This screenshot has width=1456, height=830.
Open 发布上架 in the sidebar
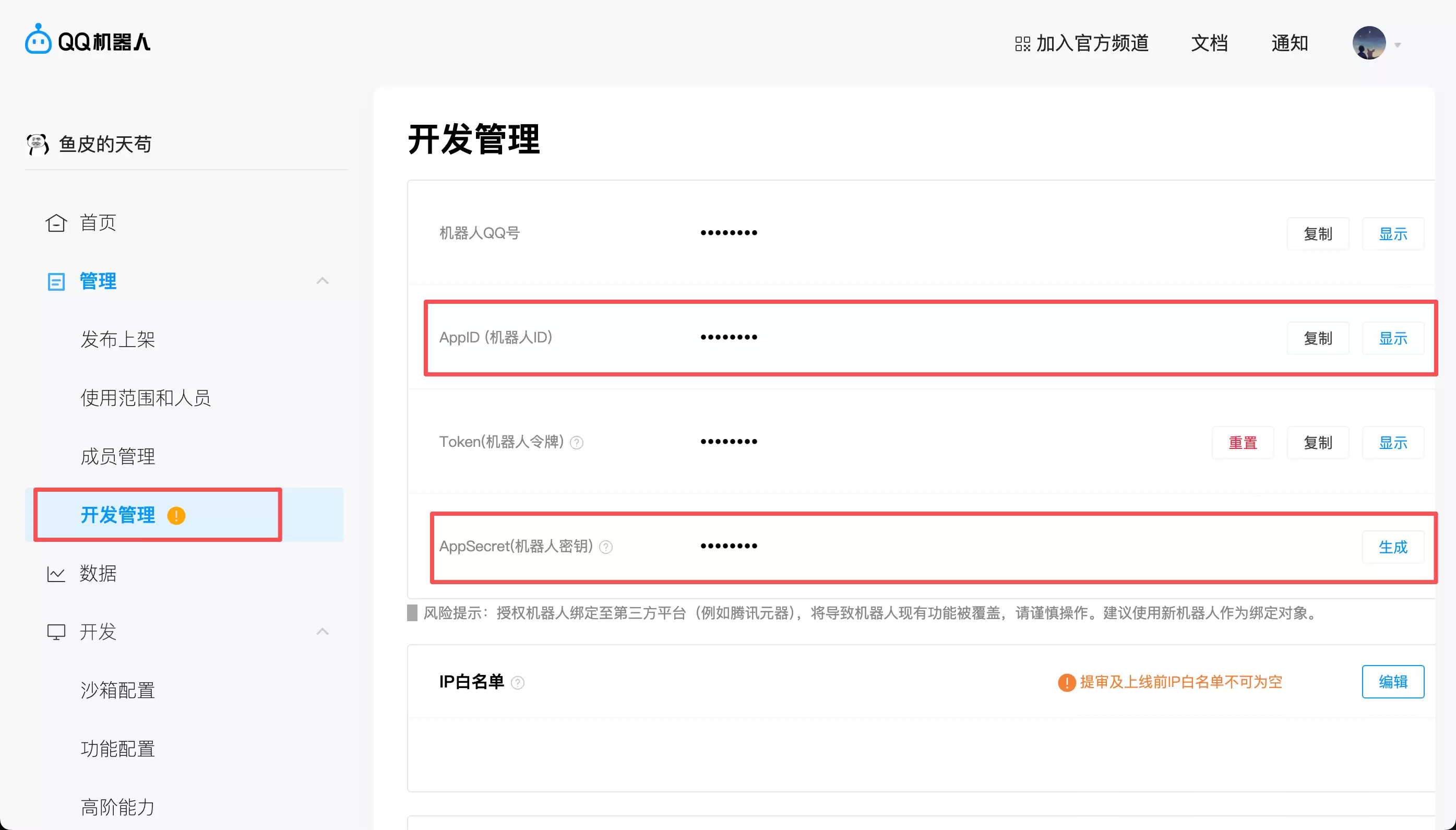[x=117, y=339]
